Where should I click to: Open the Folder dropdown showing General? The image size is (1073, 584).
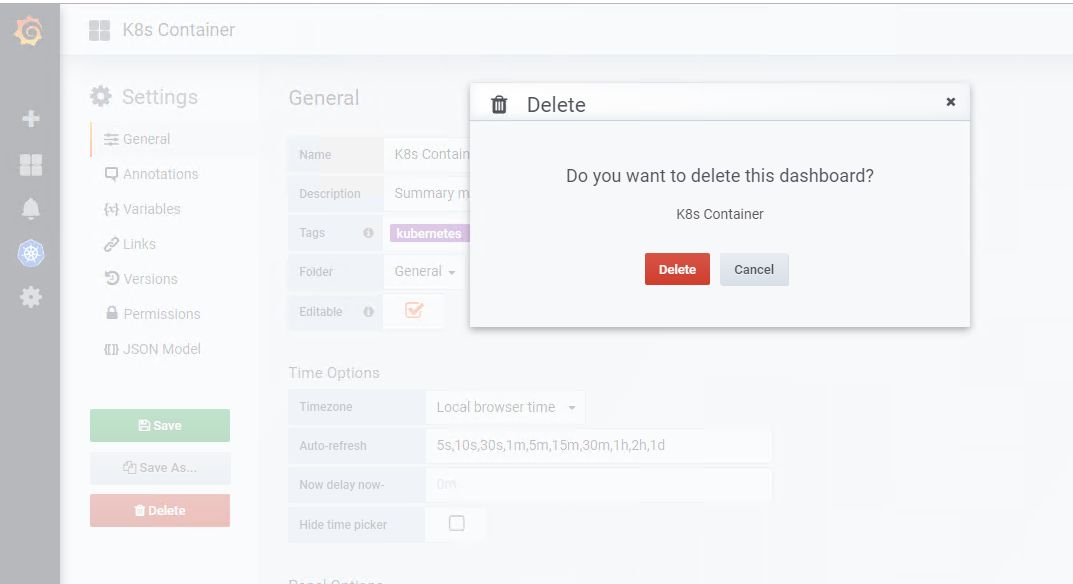424,272
